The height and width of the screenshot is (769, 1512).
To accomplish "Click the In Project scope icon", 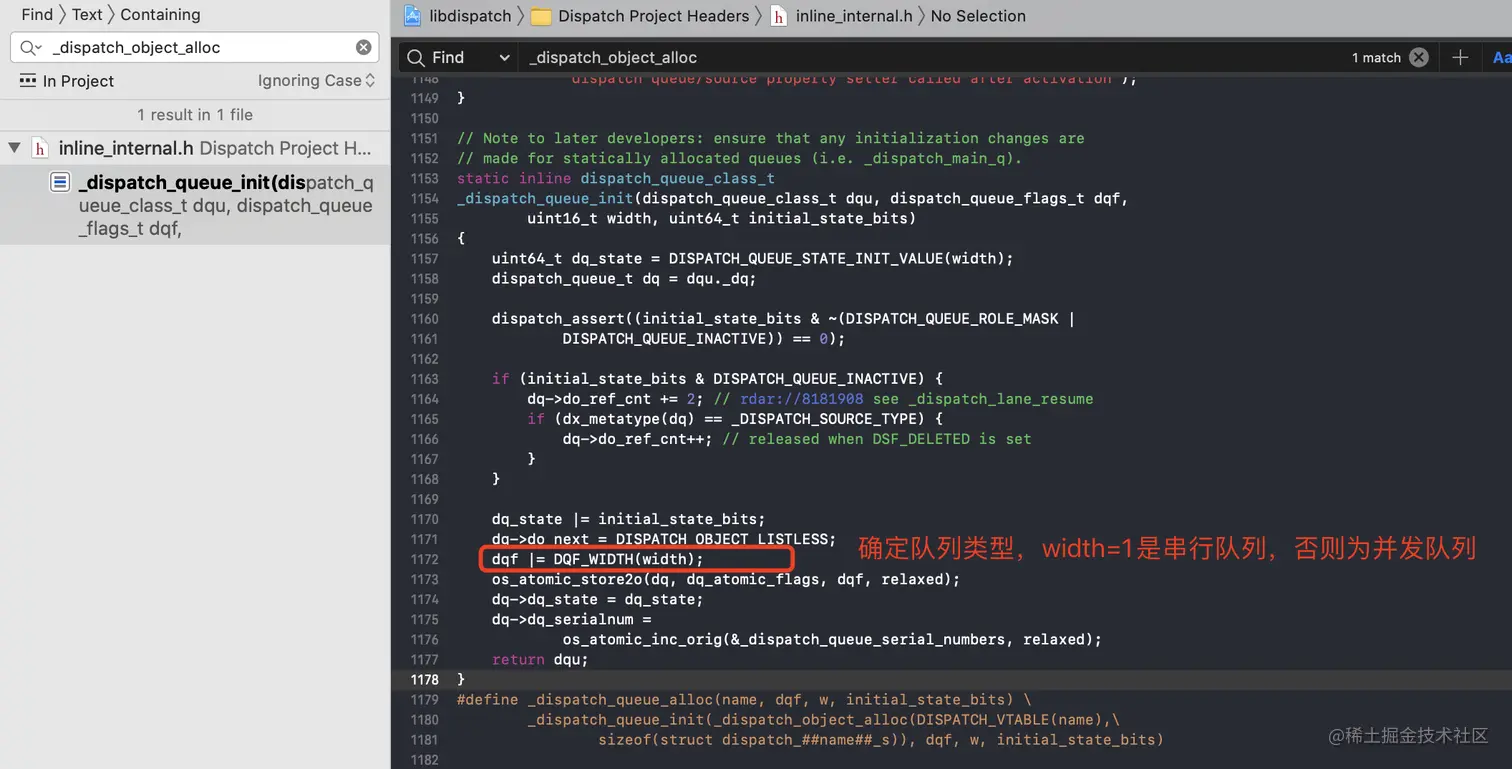I will tap(28, 80).
